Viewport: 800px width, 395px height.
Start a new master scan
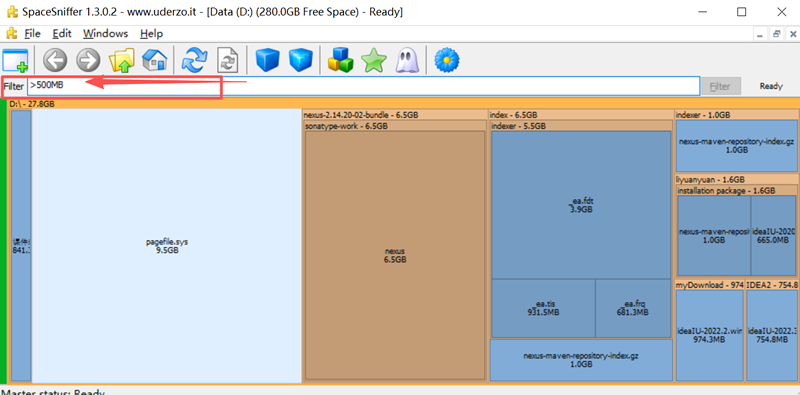click(194, 61)
